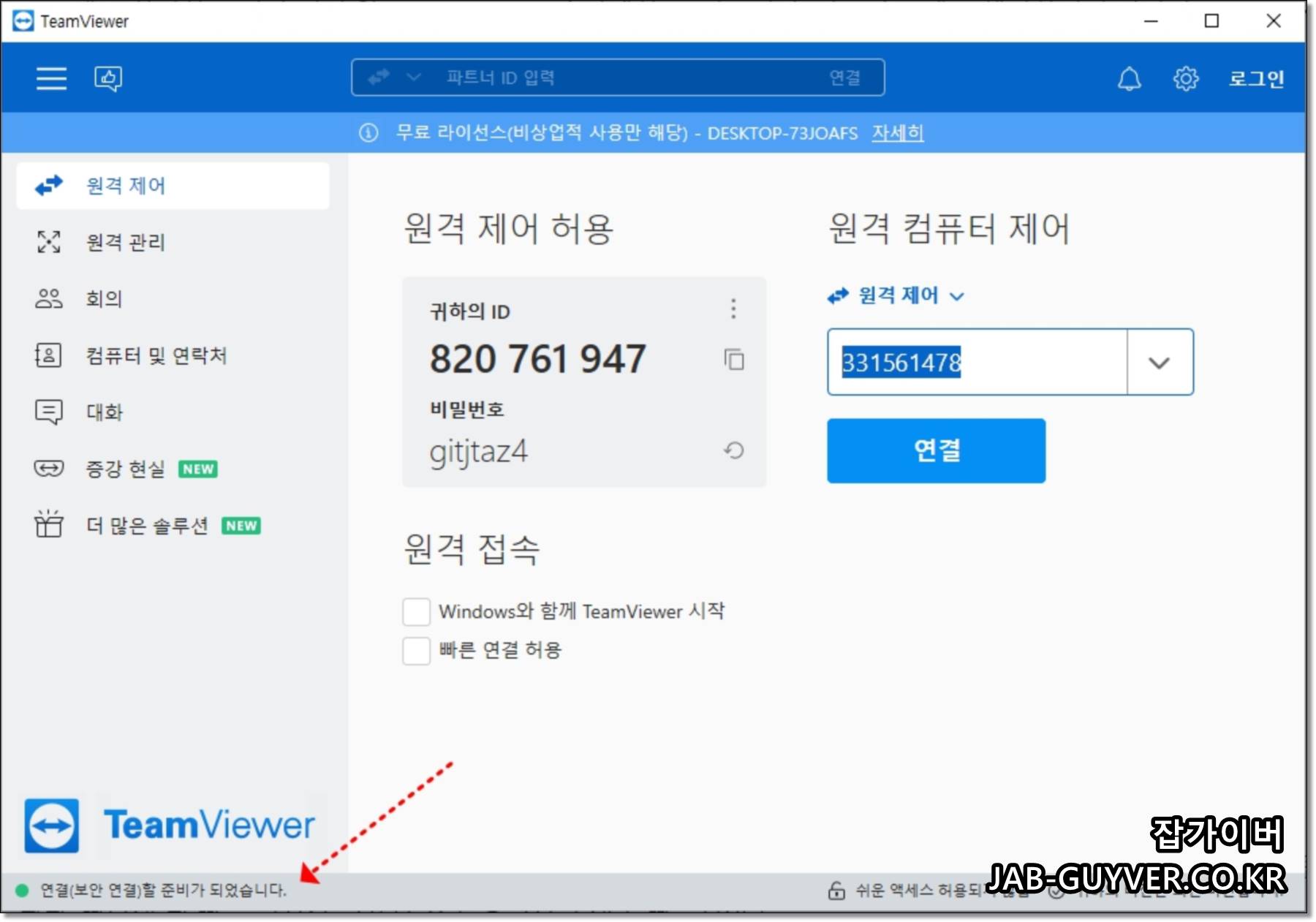Image resolution: width=1316 pixels, height=922 pixels.
Task: Minimize the TeamViewer window
Action: tap(1151, 21)
